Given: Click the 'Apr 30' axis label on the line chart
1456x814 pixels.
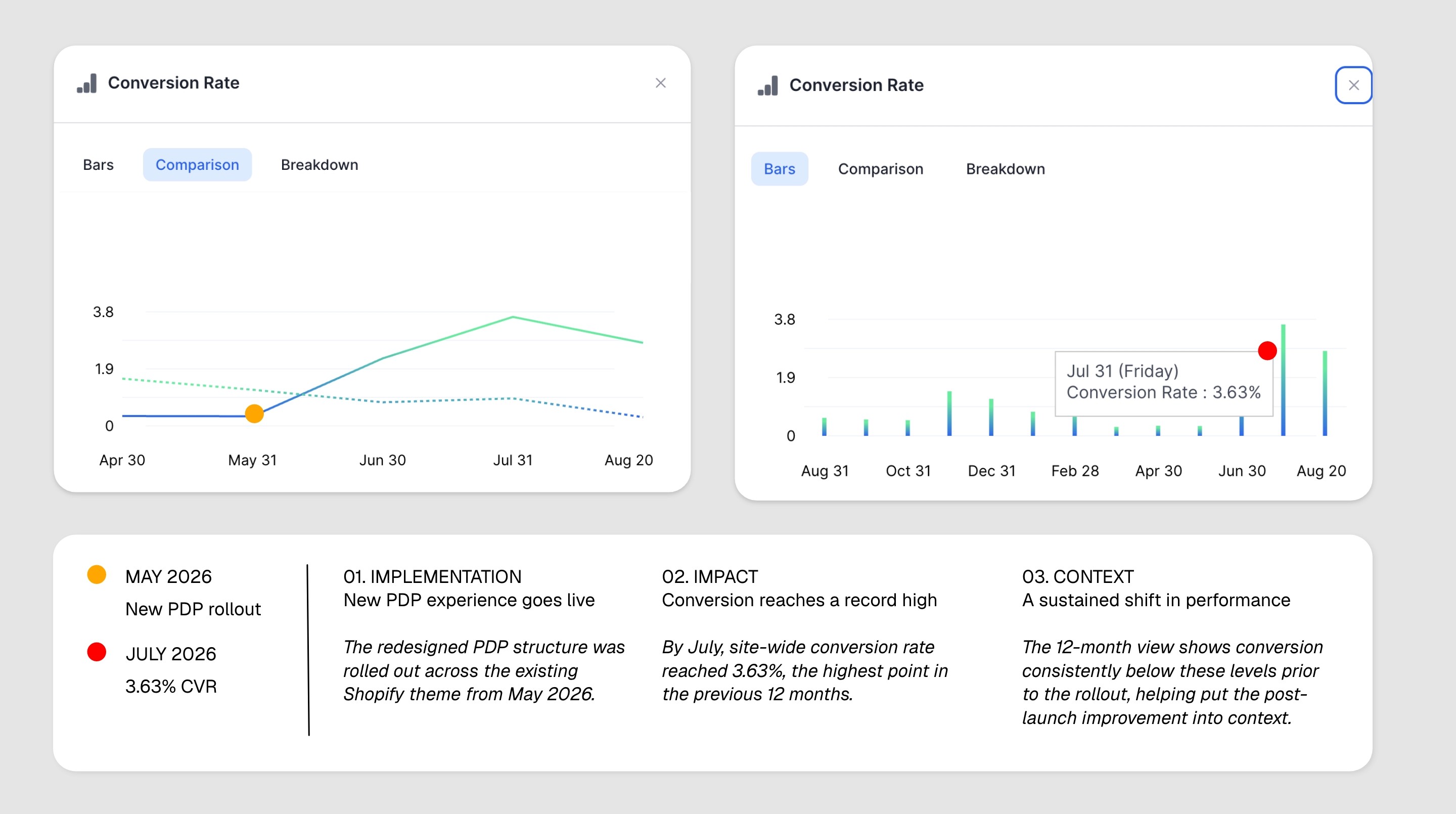Looking at the screenshot, I should pos(122,460).
